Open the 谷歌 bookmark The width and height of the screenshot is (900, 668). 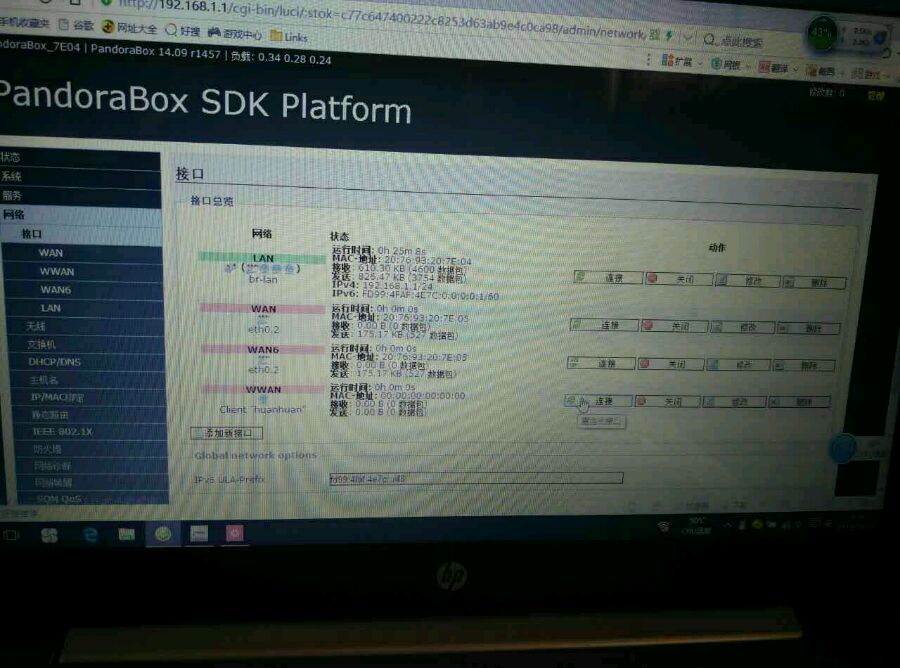77,25
